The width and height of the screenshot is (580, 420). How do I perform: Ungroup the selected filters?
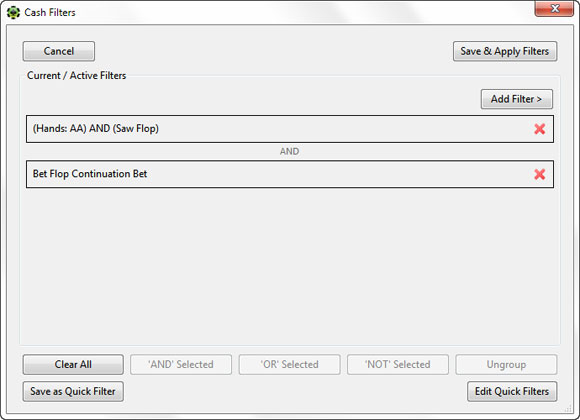pyautogui.click(x=506, y=364)
